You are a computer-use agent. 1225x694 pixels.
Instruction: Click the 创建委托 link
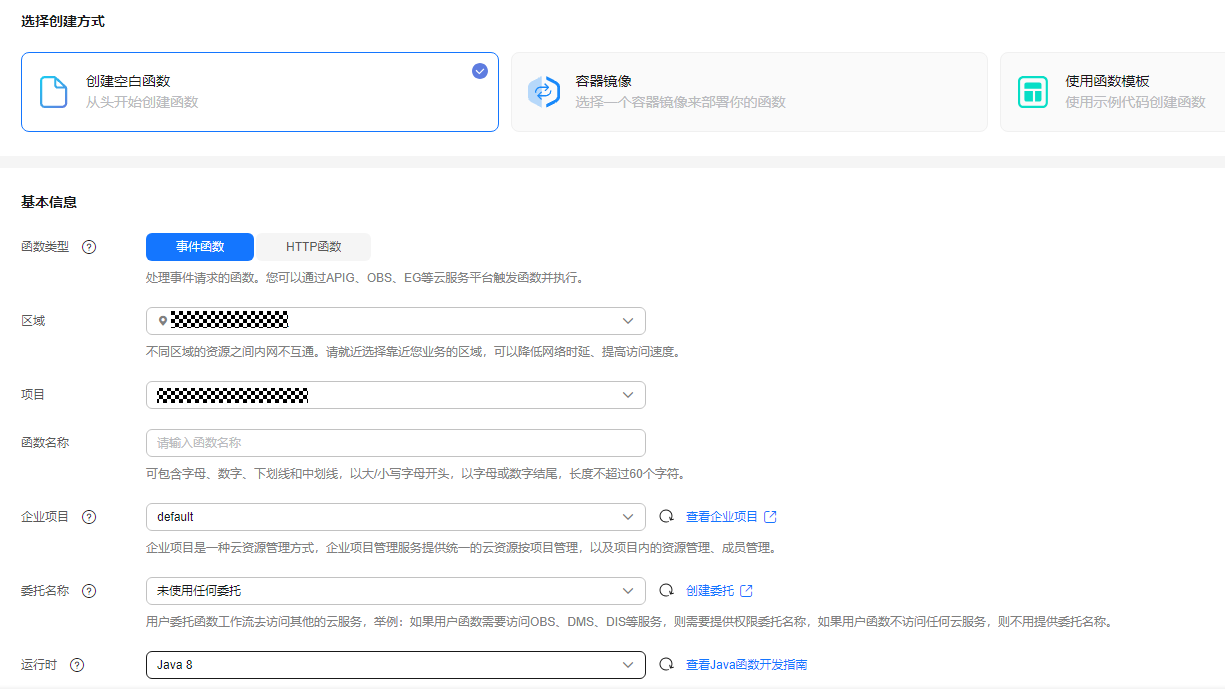pos(718,591)
